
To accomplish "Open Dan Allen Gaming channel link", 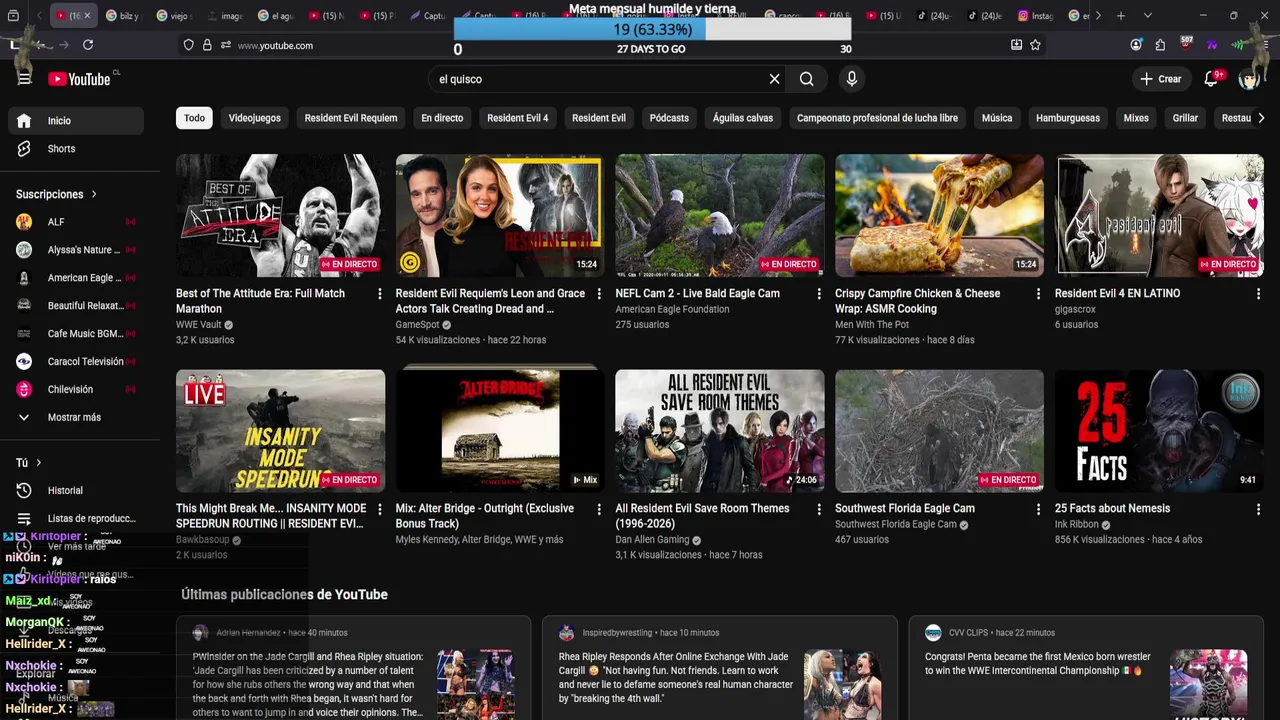I will [652, 540].
